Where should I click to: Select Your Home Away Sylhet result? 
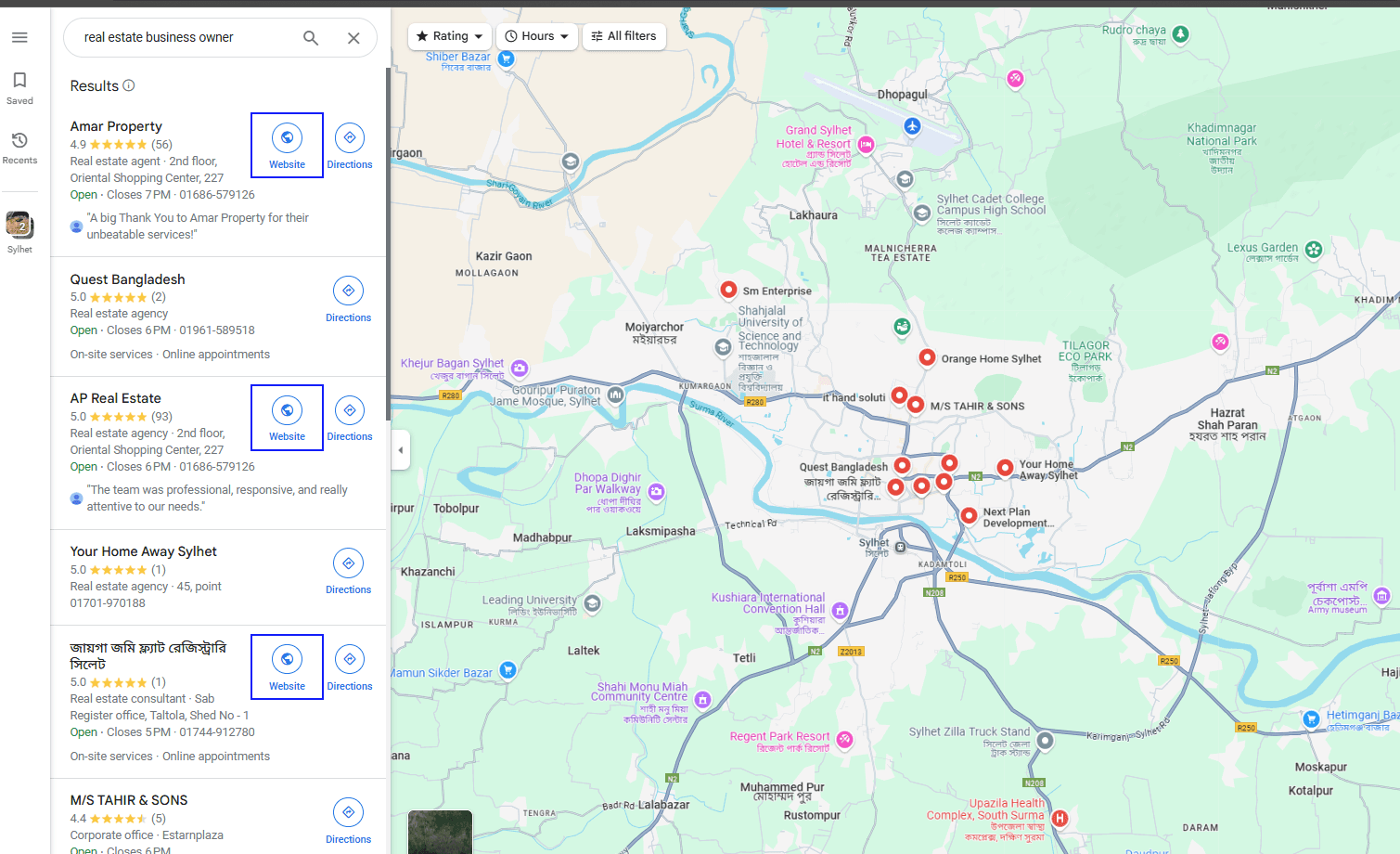[144, 551]
